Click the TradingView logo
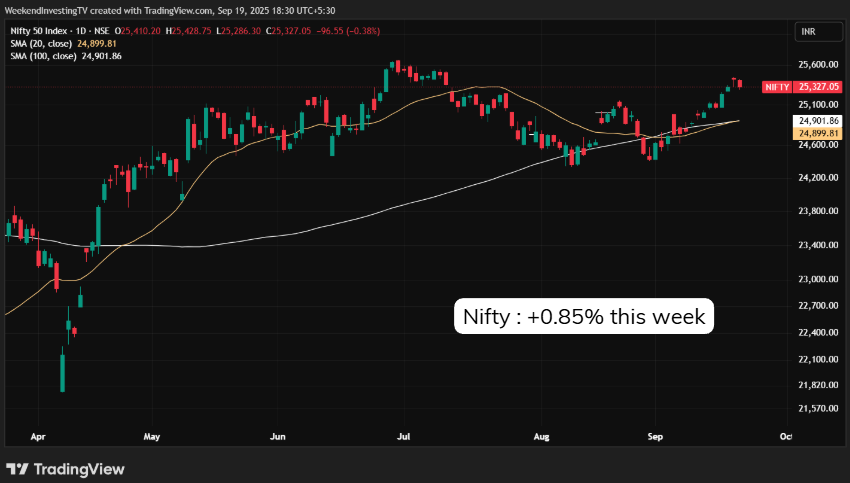This screenshot has height=483, width=850. point(66,469)
